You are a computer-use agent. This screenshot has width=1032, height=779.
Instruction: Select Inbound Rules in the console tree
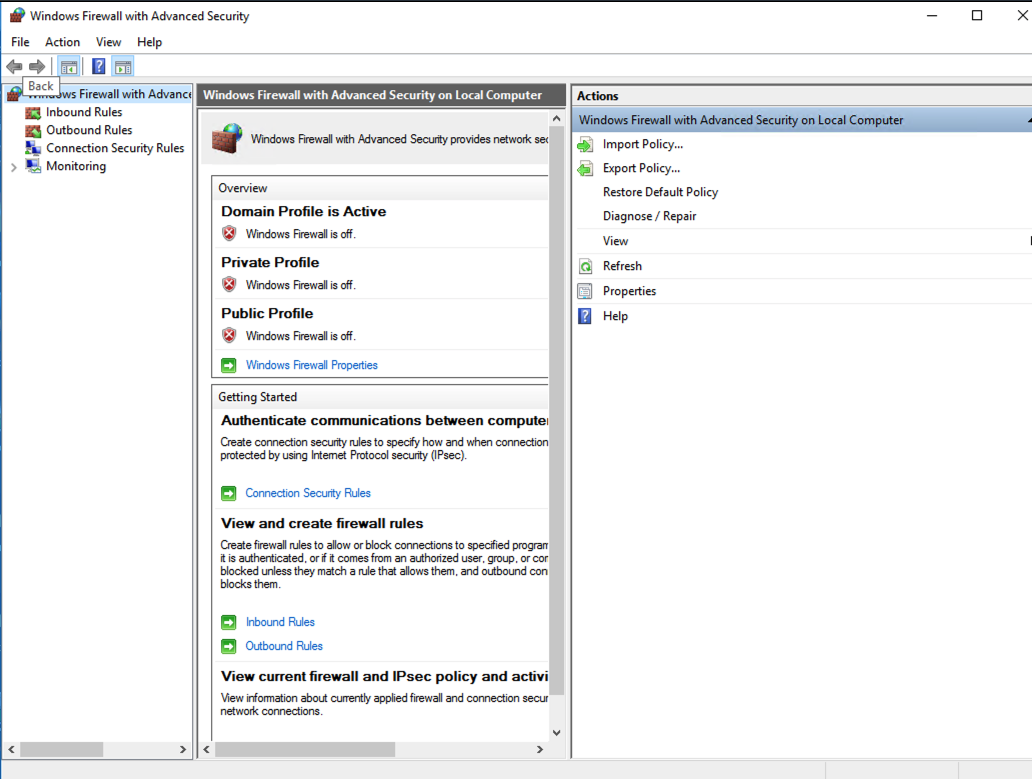(84, 113)
